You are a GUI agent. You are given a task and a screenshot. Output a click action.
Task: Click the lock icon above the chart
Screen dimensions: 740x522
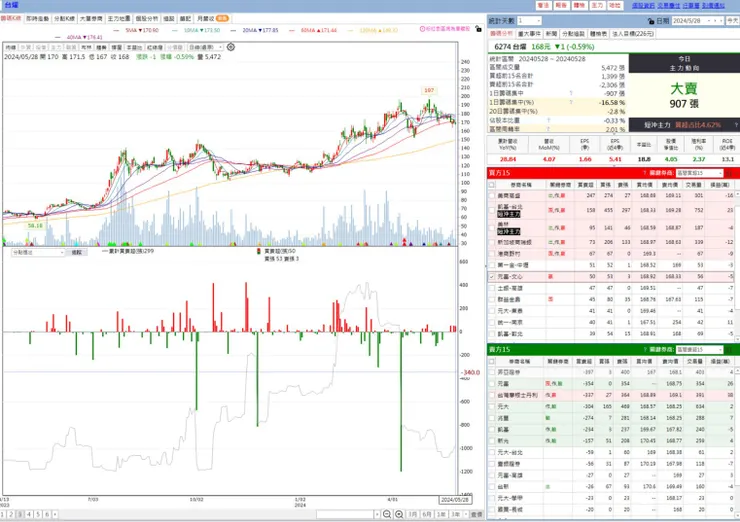coord(479,29)
